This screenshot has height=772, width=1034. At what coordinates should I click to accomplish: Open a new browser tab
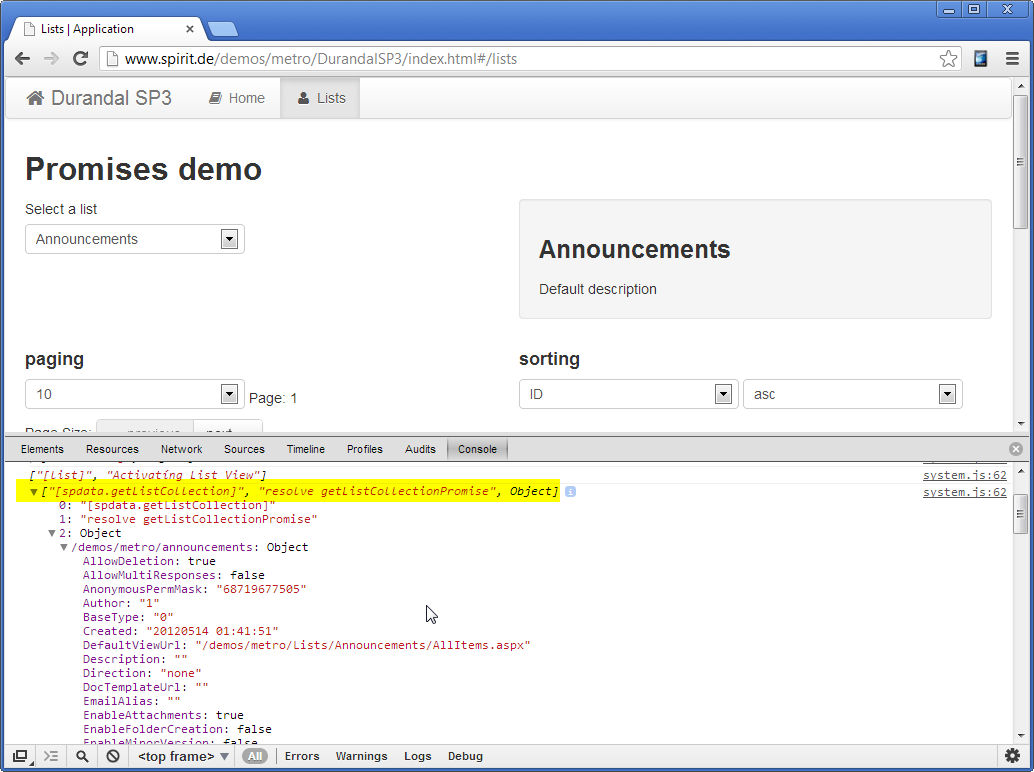(x=223, y=29)
